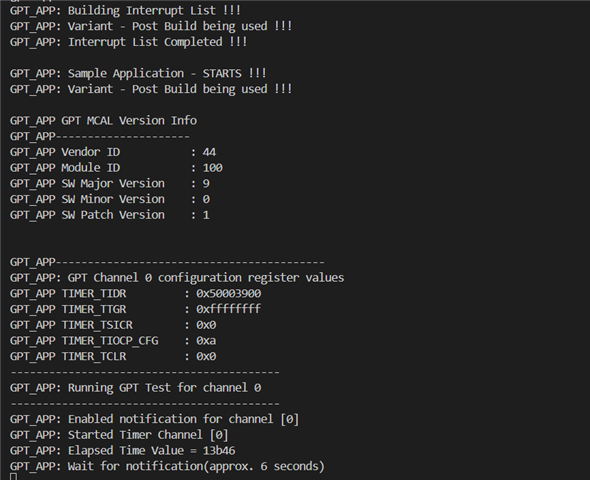Click the TIMER_TSICR register line
The width and height of the screenshot is (590, 480).
click(x=113, y=325)
